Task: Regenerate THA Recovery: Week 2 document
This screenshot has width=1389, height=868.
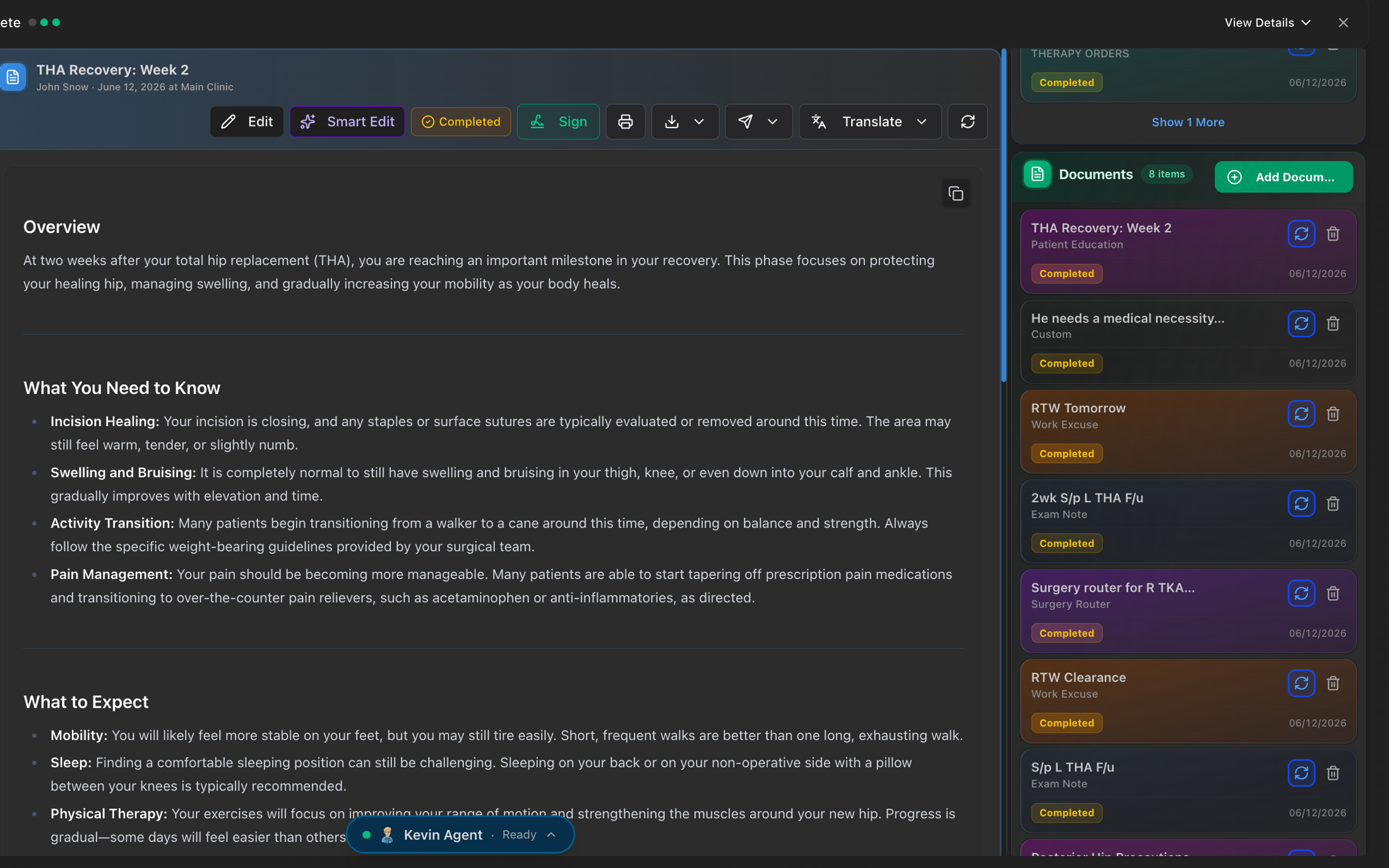Action: point(1301,234)
